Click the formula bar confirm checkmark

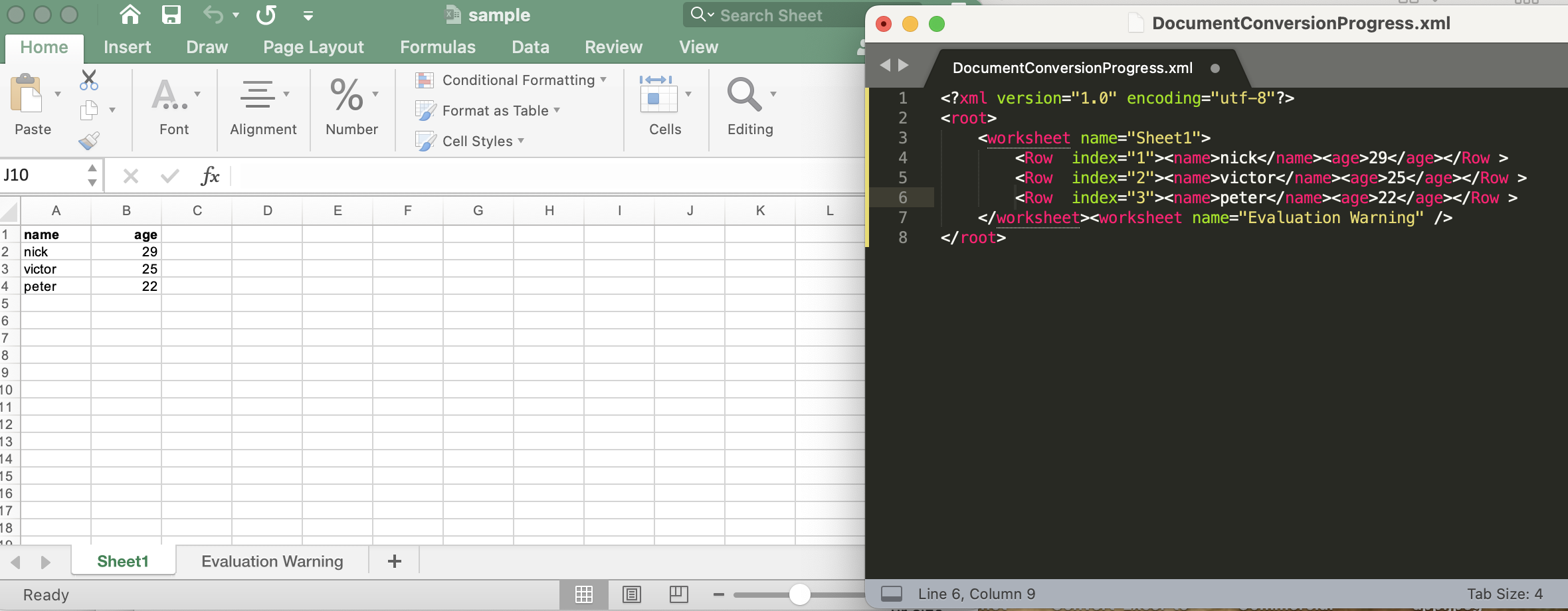tap(169, 175)
